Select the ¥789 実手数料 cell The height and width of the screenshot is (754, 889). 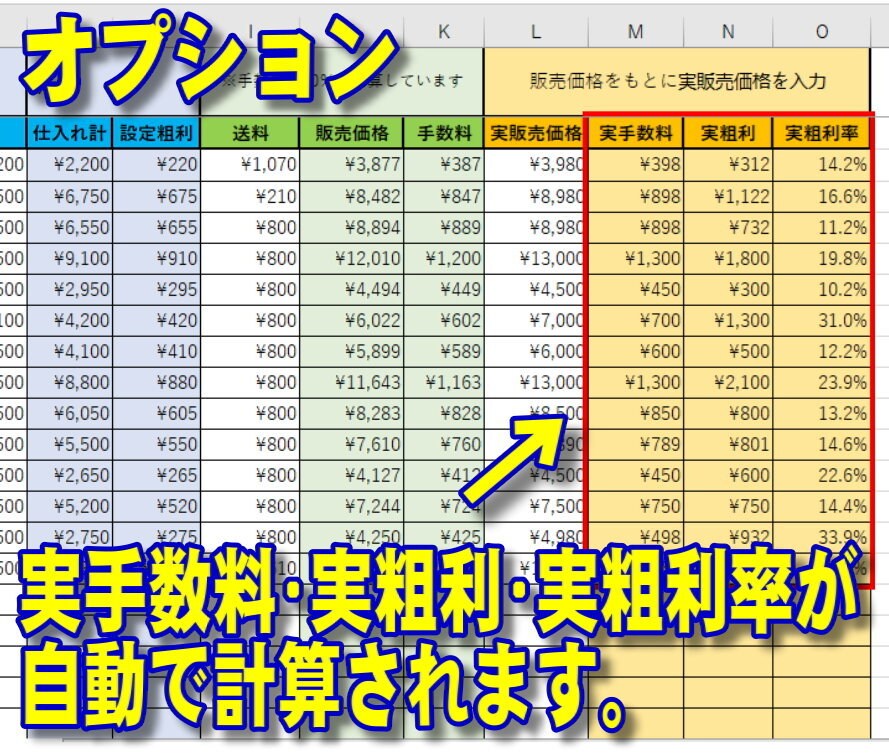coord(636,445)
